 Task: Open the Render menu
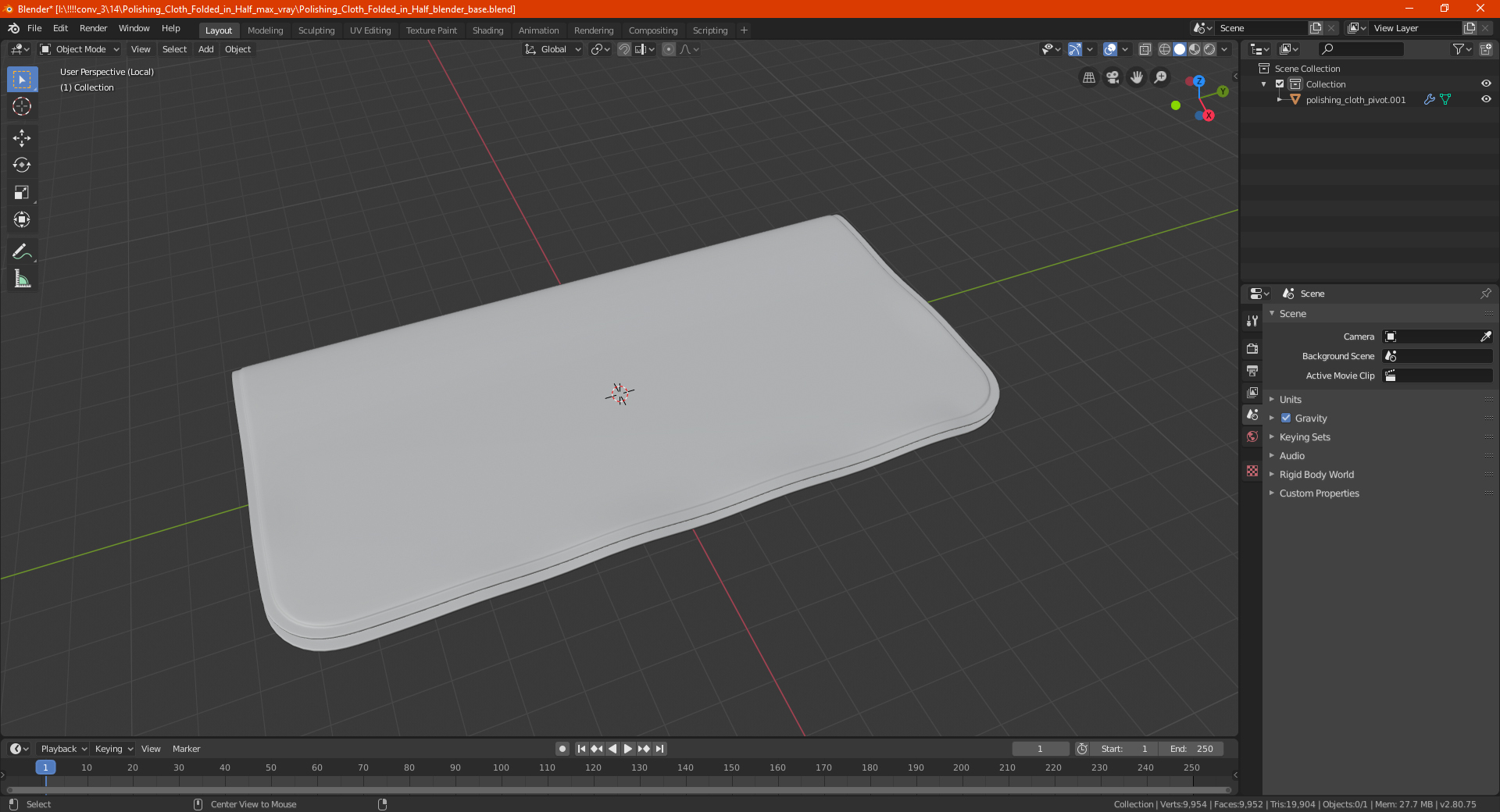(93, 28)
